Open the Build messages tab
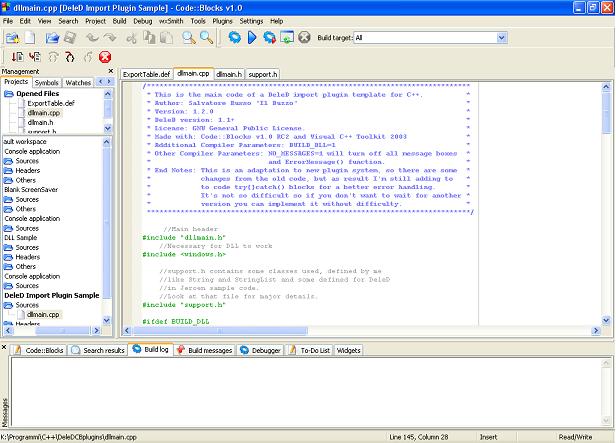616x443 pixels. coord(204,350)
